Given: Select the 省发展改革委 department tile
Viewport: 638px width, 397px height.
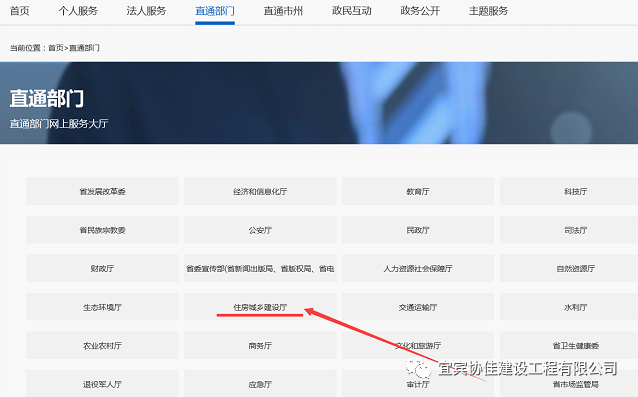Looking at the screenshot, I should click(102, 191).
